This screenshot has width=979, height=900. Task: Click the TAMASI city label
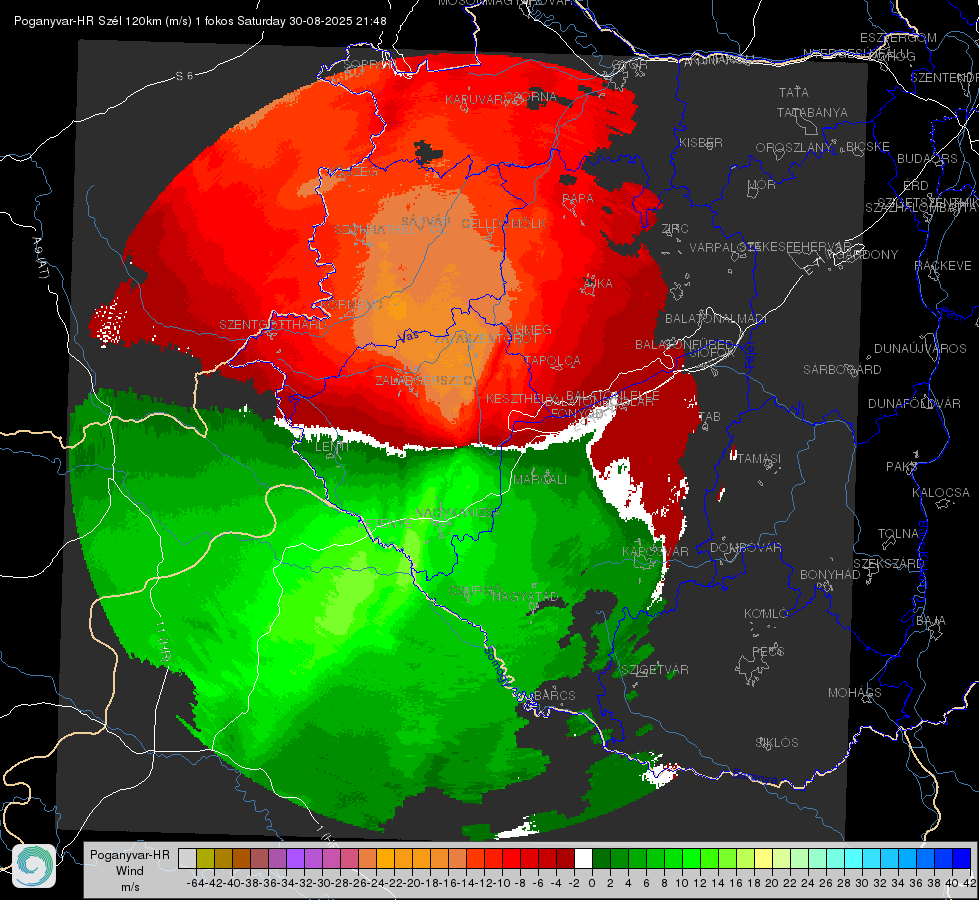(x=759, y=458)
